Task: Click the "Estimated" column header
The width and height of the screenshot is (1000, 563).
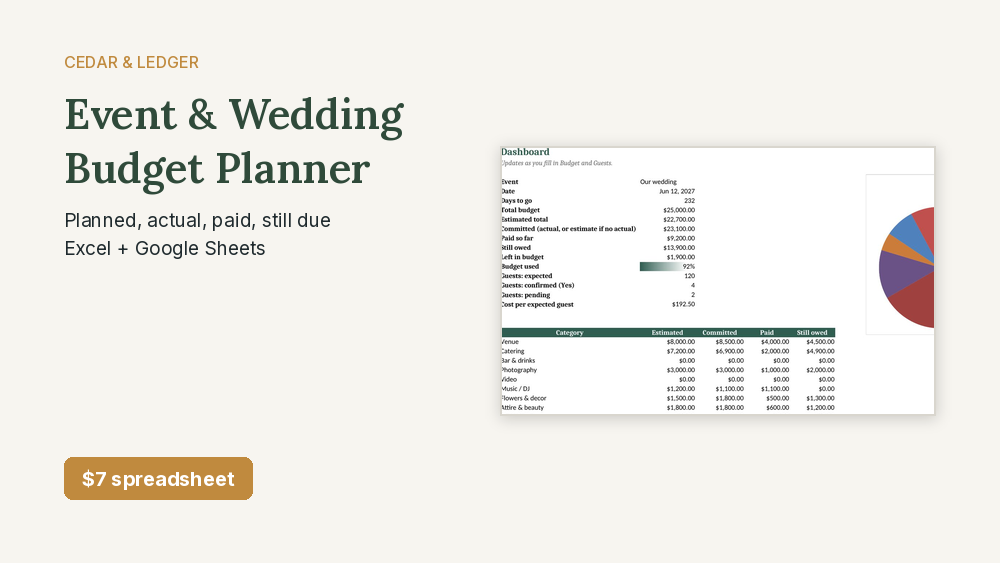Action: [667, 333]
